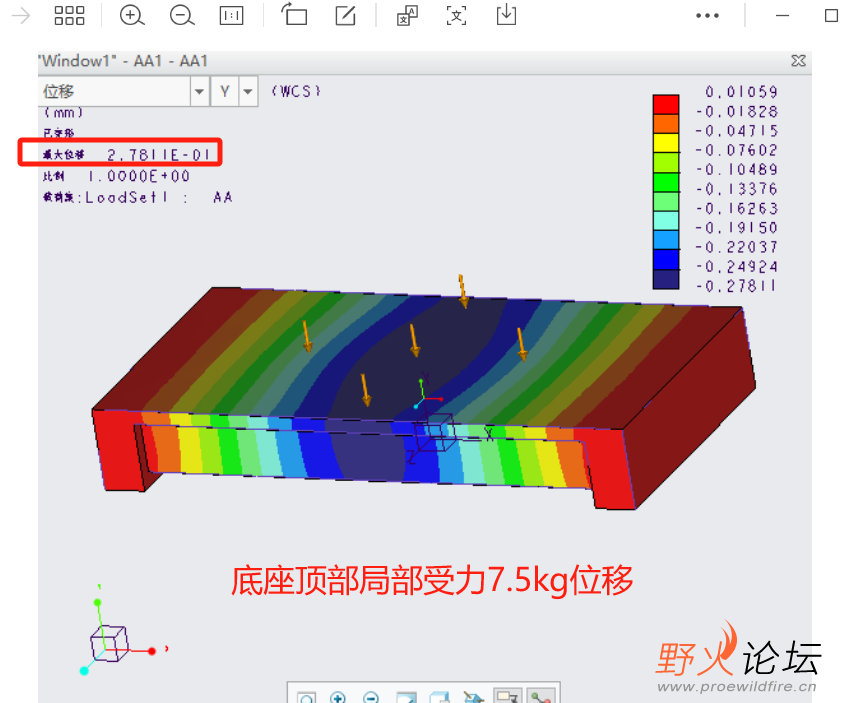Viewport: 841px width, 703px height.
Task: Expand the 位移 quantity dropdown arrow
Action: click(x=199, y=91)
